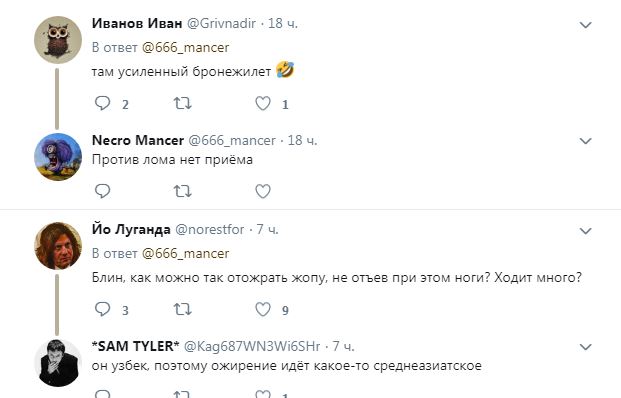Open the dropdown chevron on Йо Луганда's tweet
Screen dimensions: 621x398
pos(585,231)
